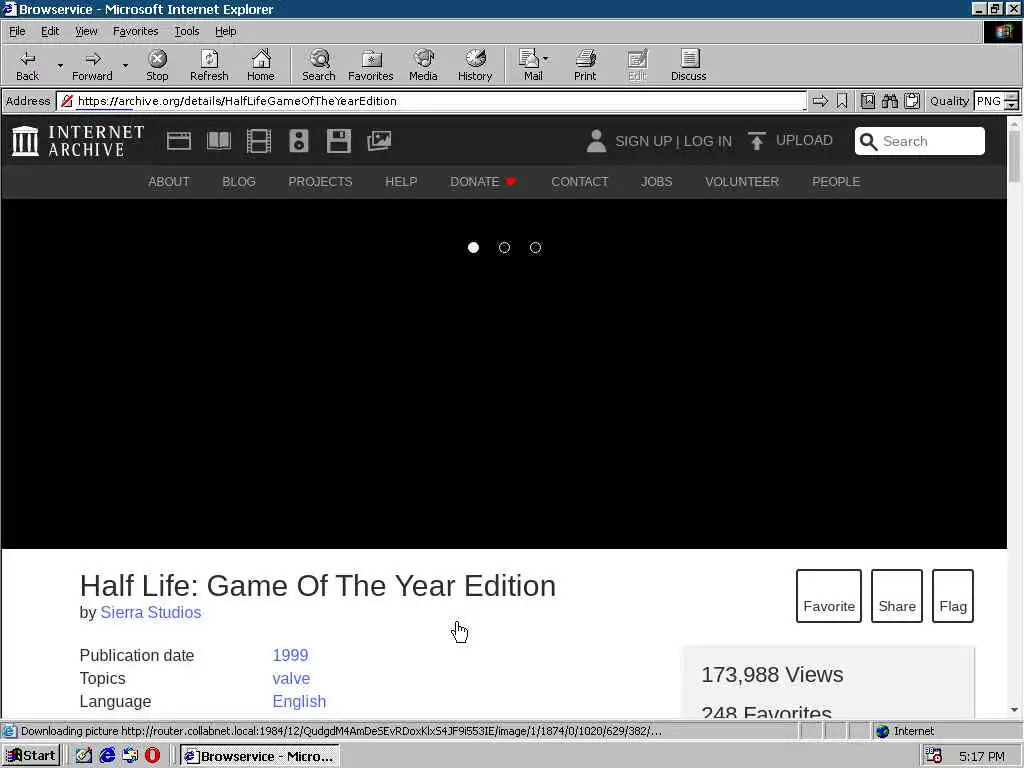Click the Go arrow next to address bar
The height and width of the screenshot is (768, 1024).
coord(820,101)
